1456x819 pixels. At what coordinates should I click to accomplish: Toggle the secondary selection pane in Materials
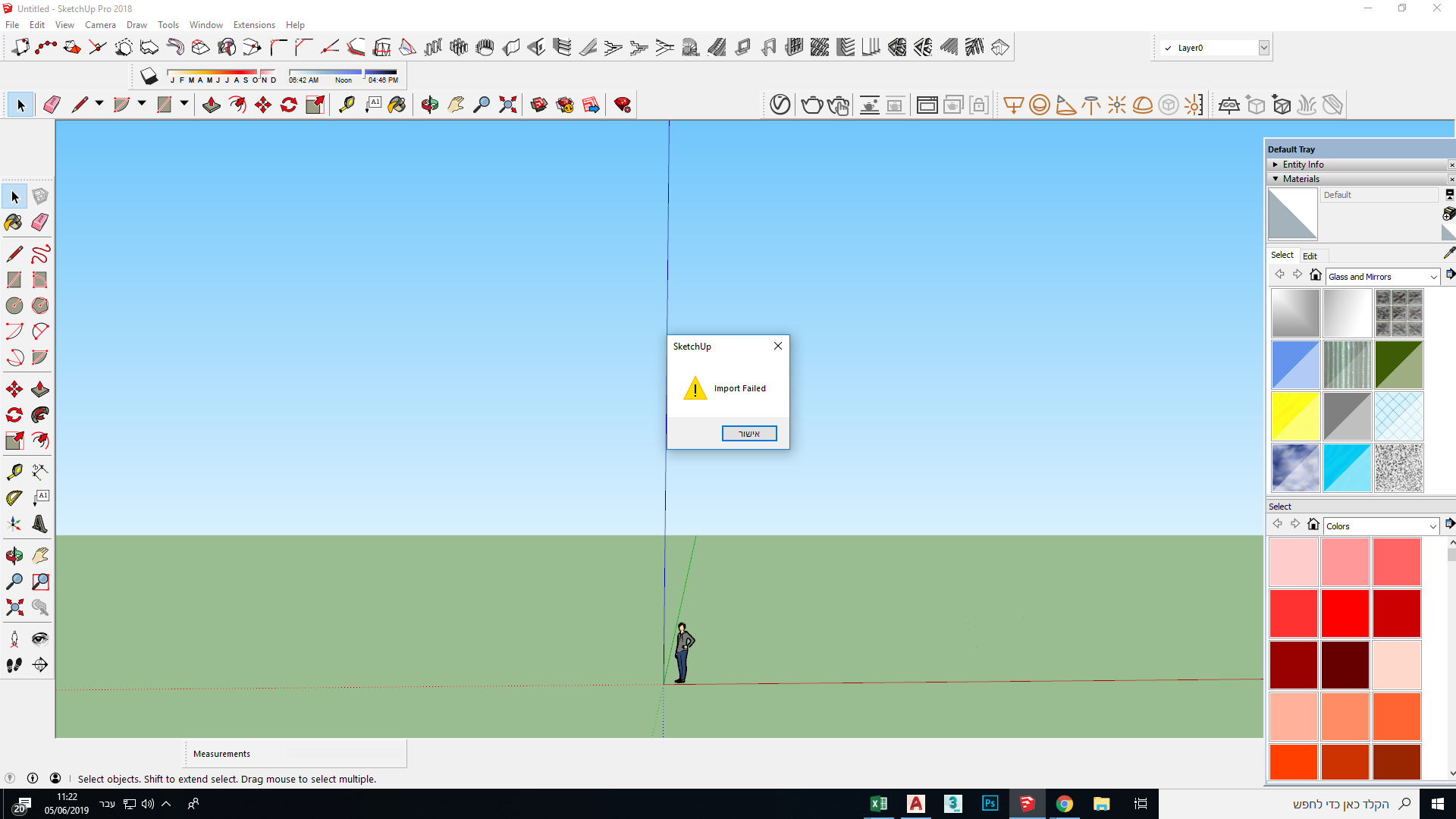click(1449, 194)
